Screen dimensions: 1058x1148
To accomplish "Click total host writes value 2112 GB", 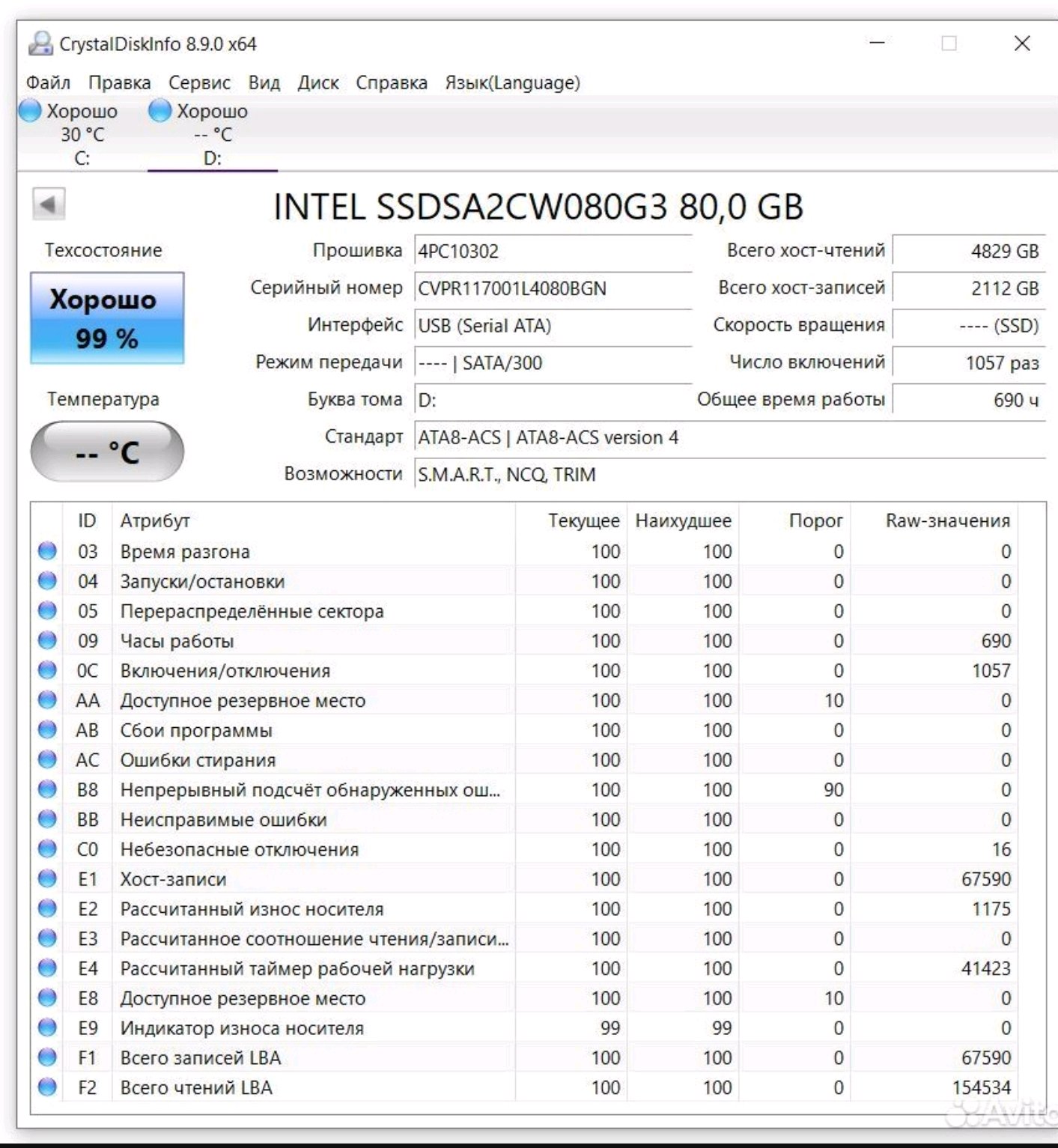I will [969, 288].
